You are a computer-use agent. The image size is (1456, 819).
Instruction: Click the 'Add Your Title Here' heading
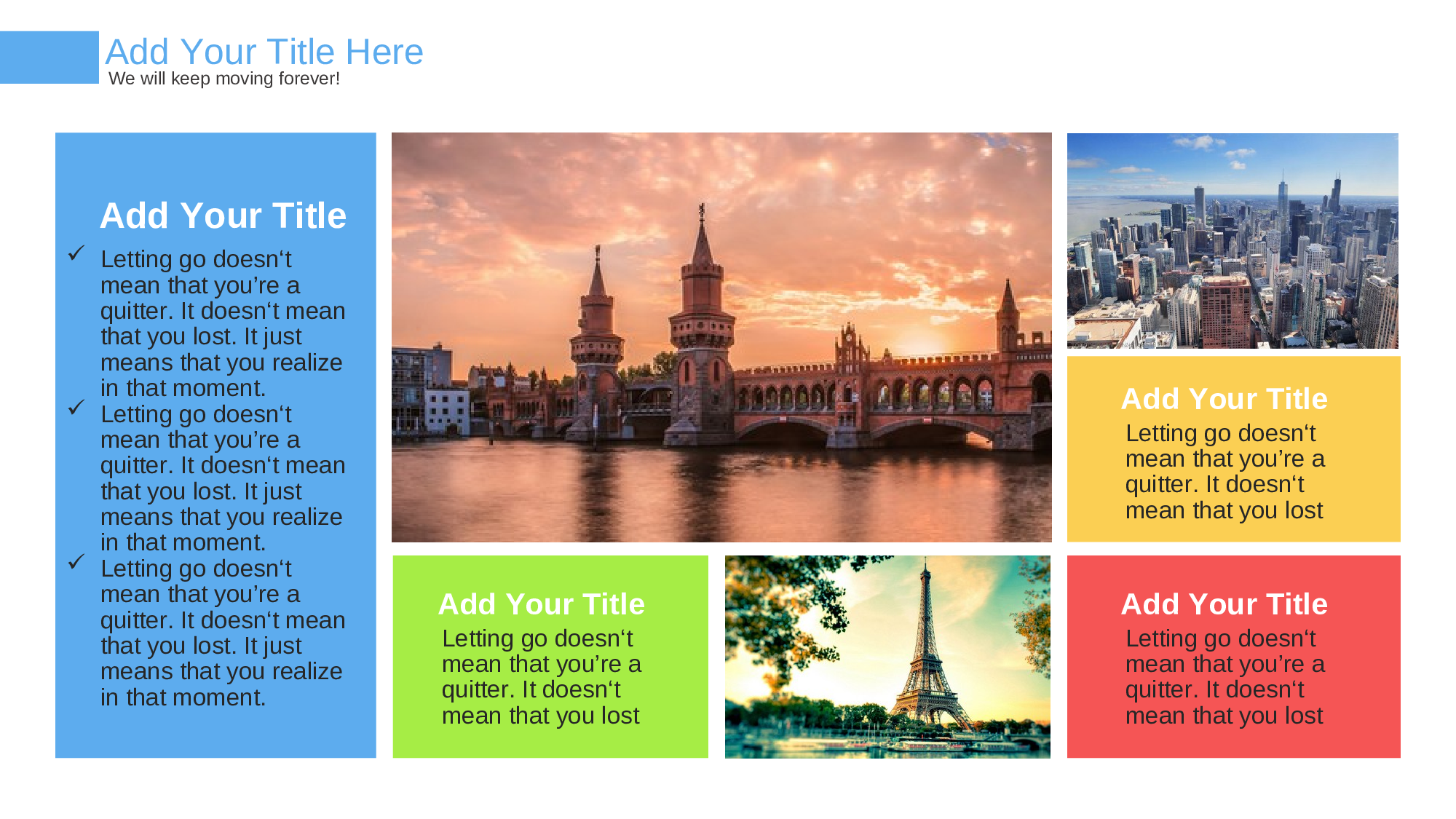pyautogui.click(x=264, y=52)
